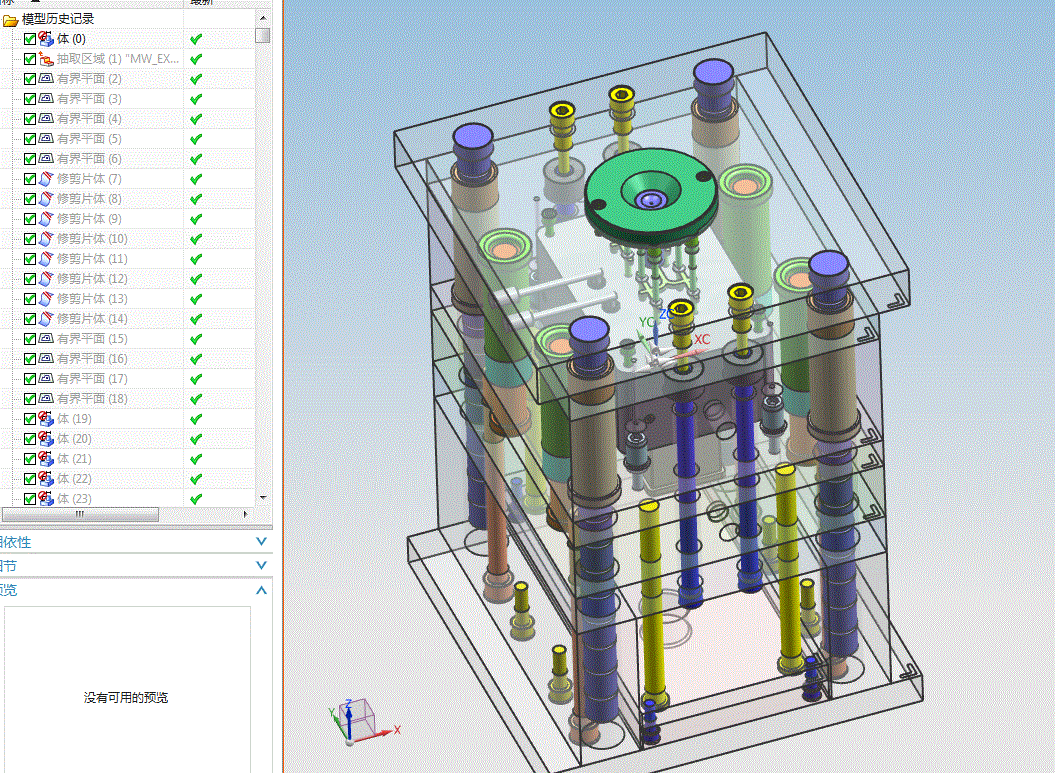Click the green status check for 有界平面 (18)
1055x773 pixels.
(196, 399)
